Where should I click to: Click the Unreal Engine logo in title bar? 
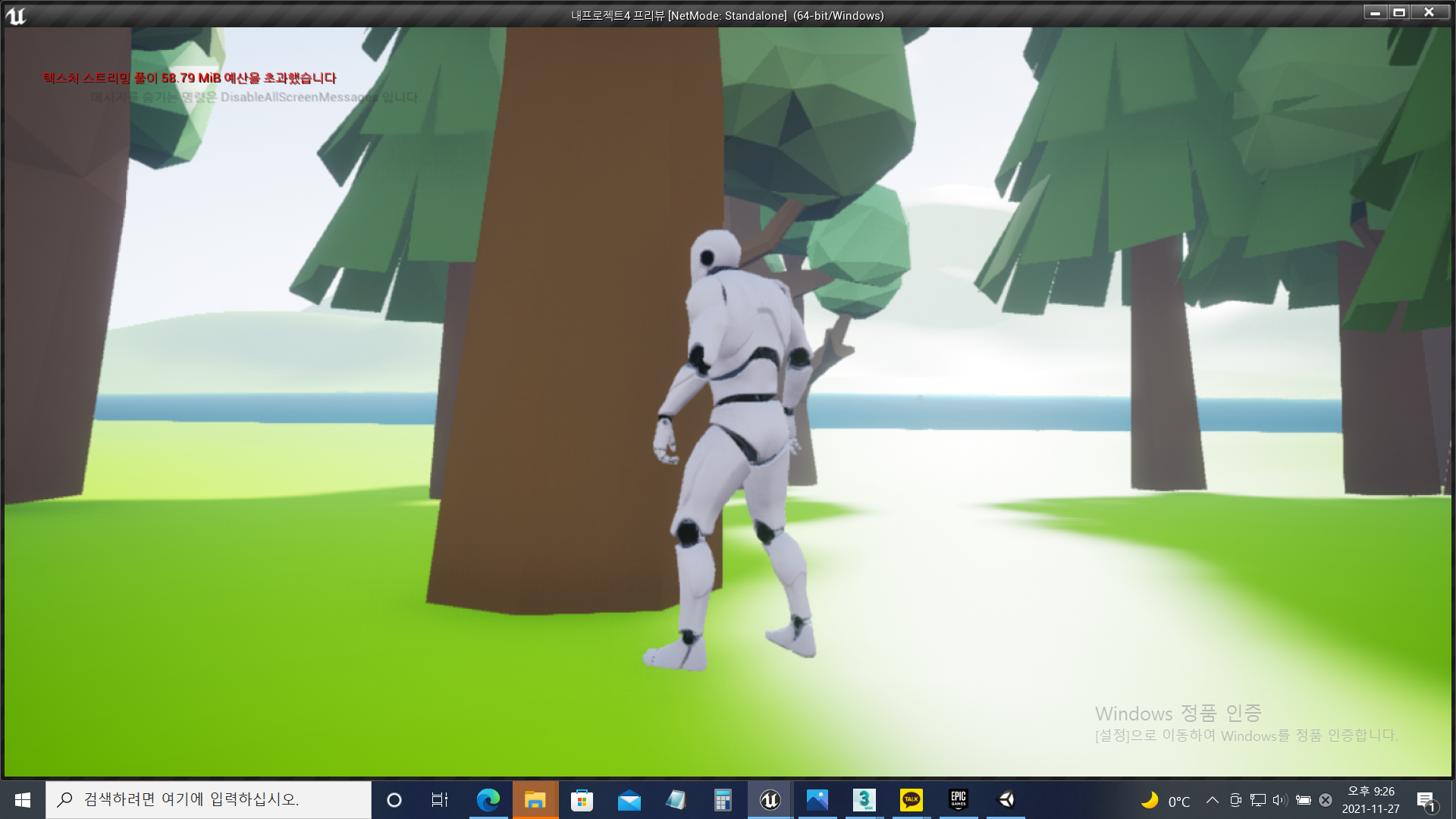[16, 15]
